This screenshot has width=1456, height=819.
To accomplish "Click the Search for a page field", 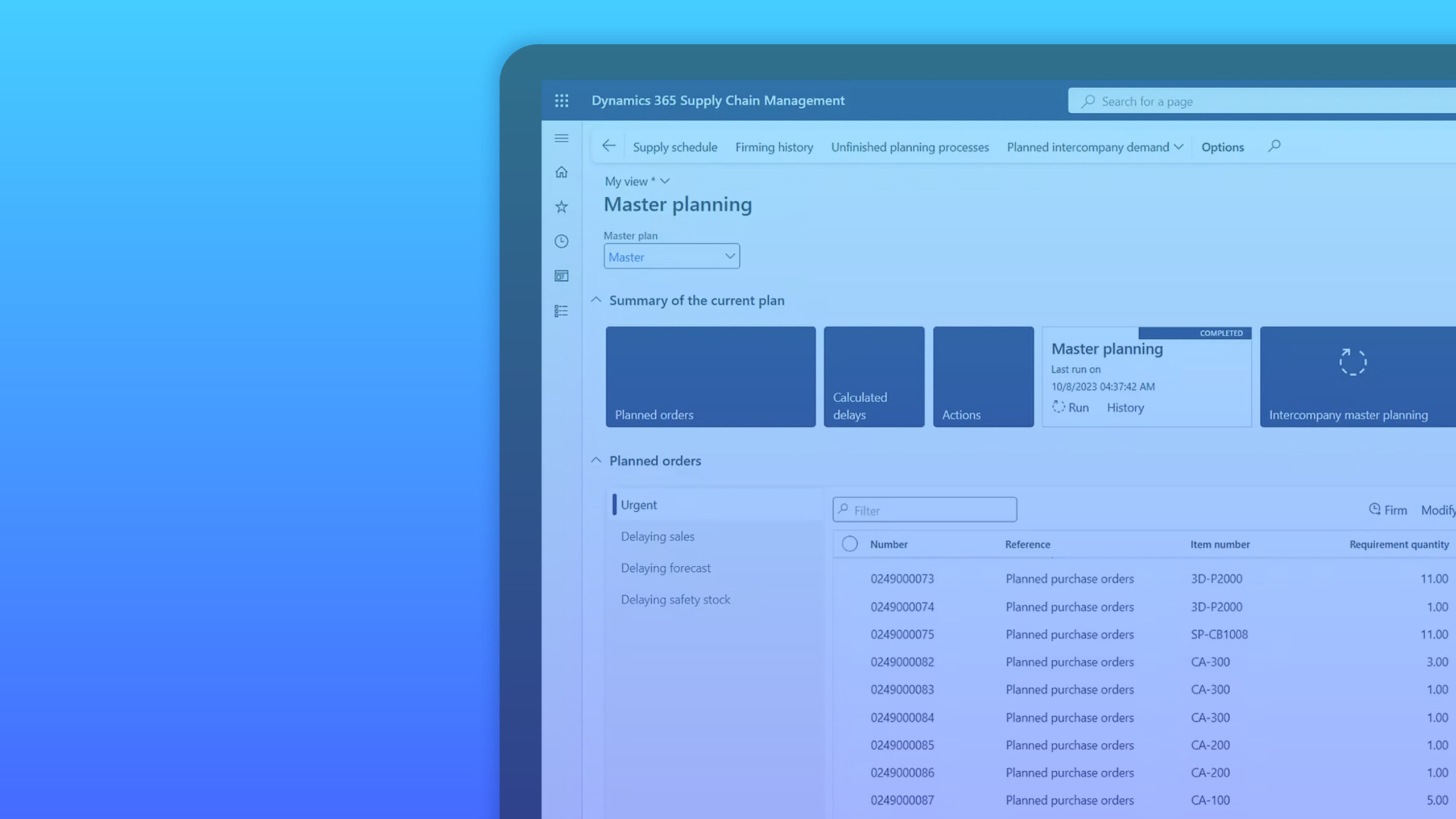I will [1261, 101].
